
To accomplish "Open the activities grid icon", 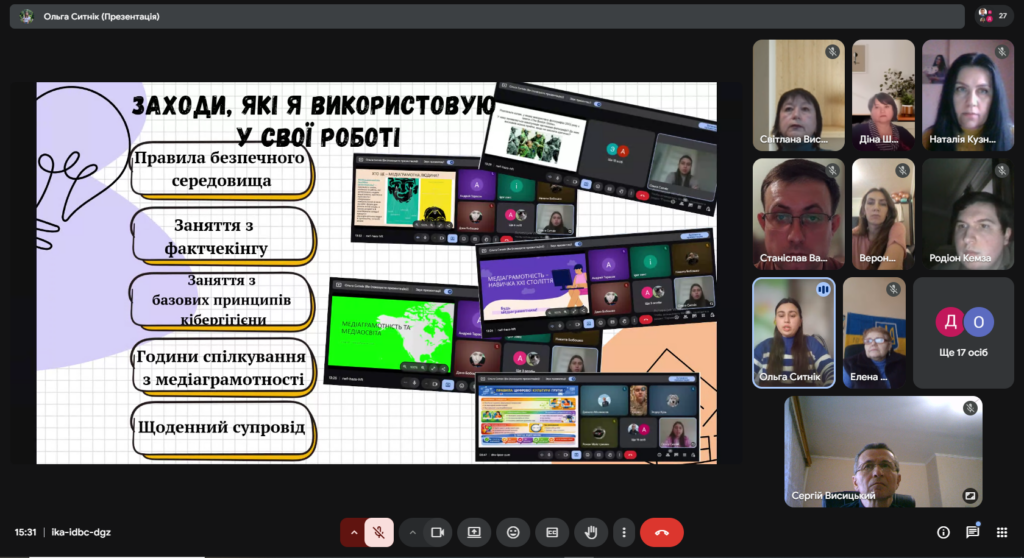I will click(1001, 533).
